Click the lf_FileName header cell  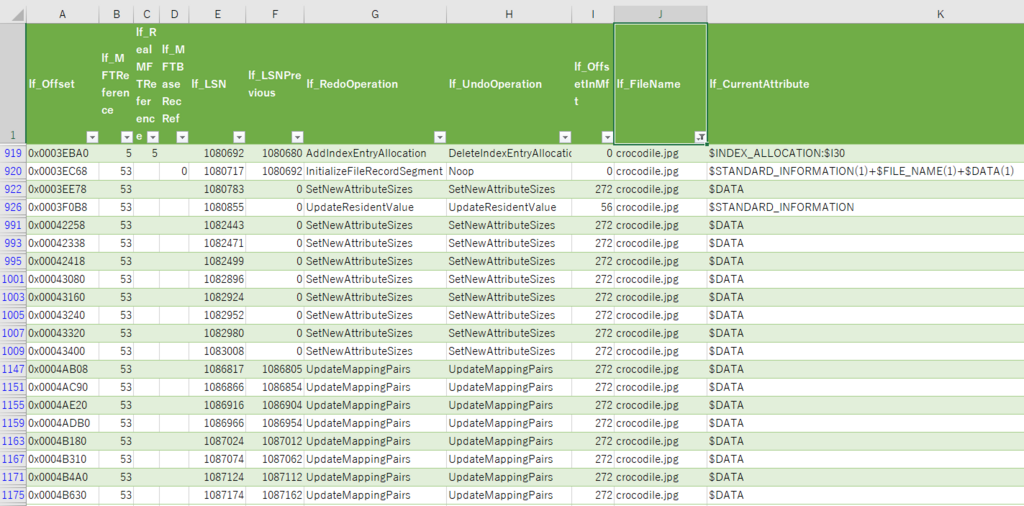pyautogui.click(x=660, y=84)
